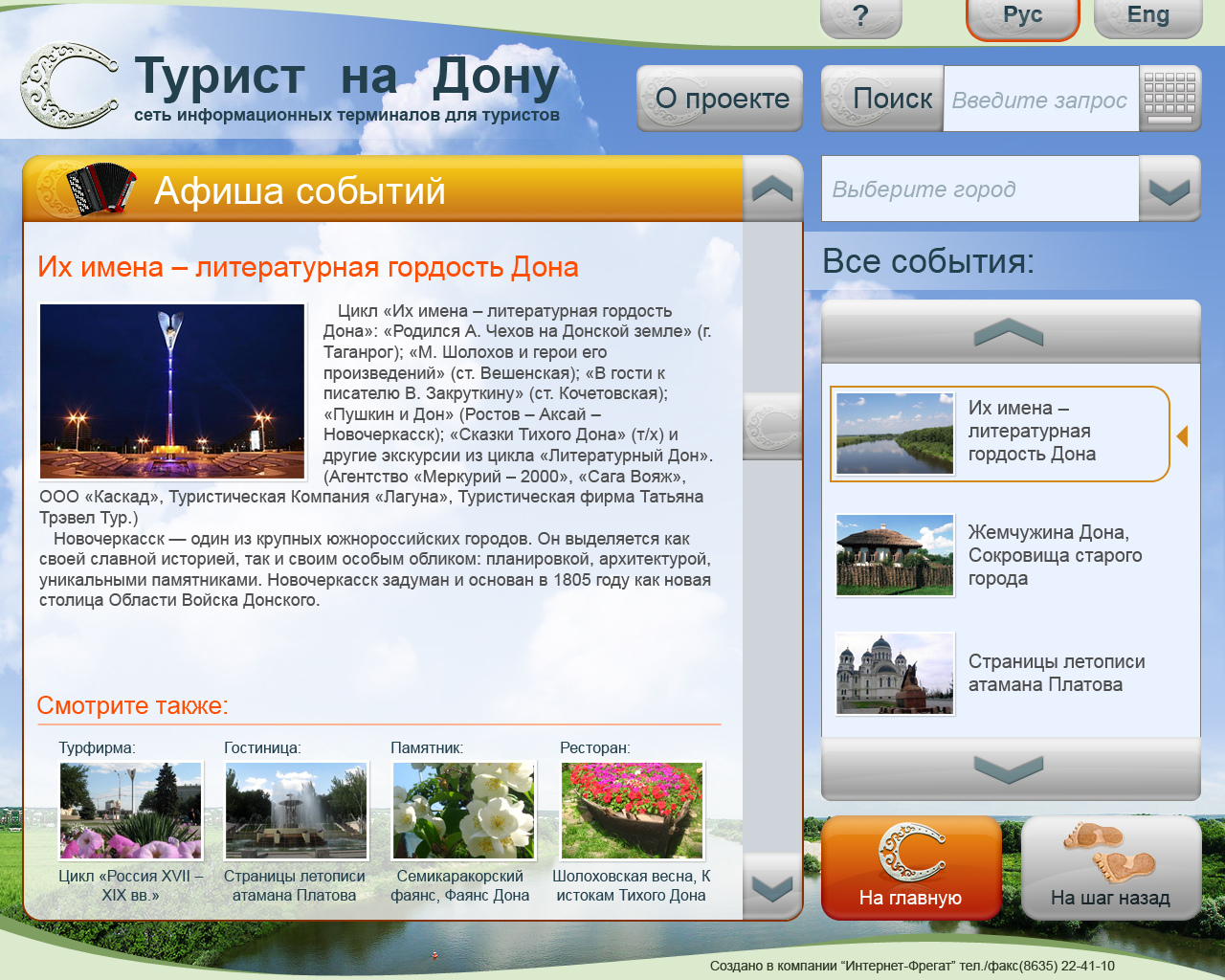Select the Поиск option
This screenshot has height=980, width=1225.
[880, 98]
